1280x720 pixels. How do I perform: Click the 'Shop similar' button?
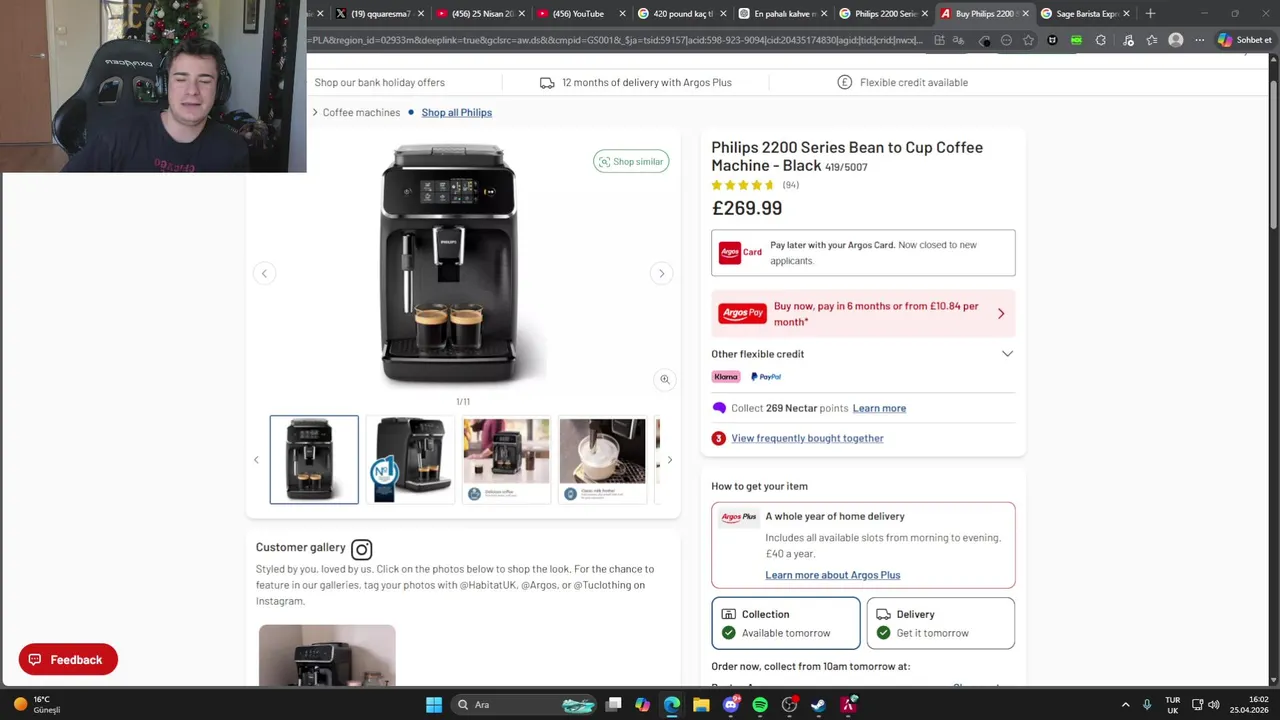click(x=631, y=161)
